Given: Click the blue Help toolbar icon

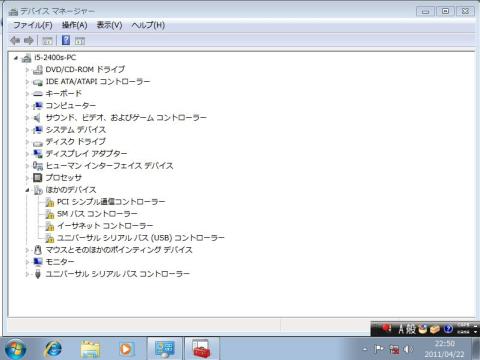Looking at the screenshot, I should 66,40.
